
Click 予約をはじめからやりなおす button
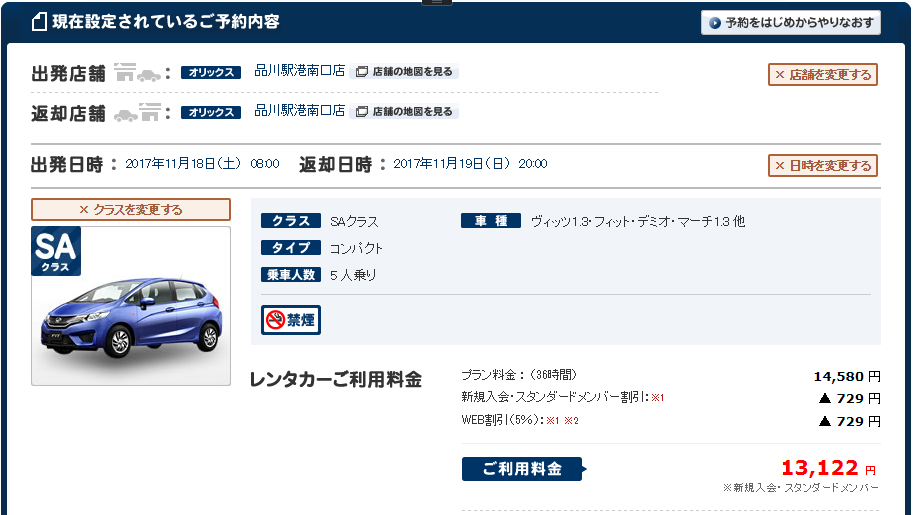pyautogui.click(x=790, y=23)
